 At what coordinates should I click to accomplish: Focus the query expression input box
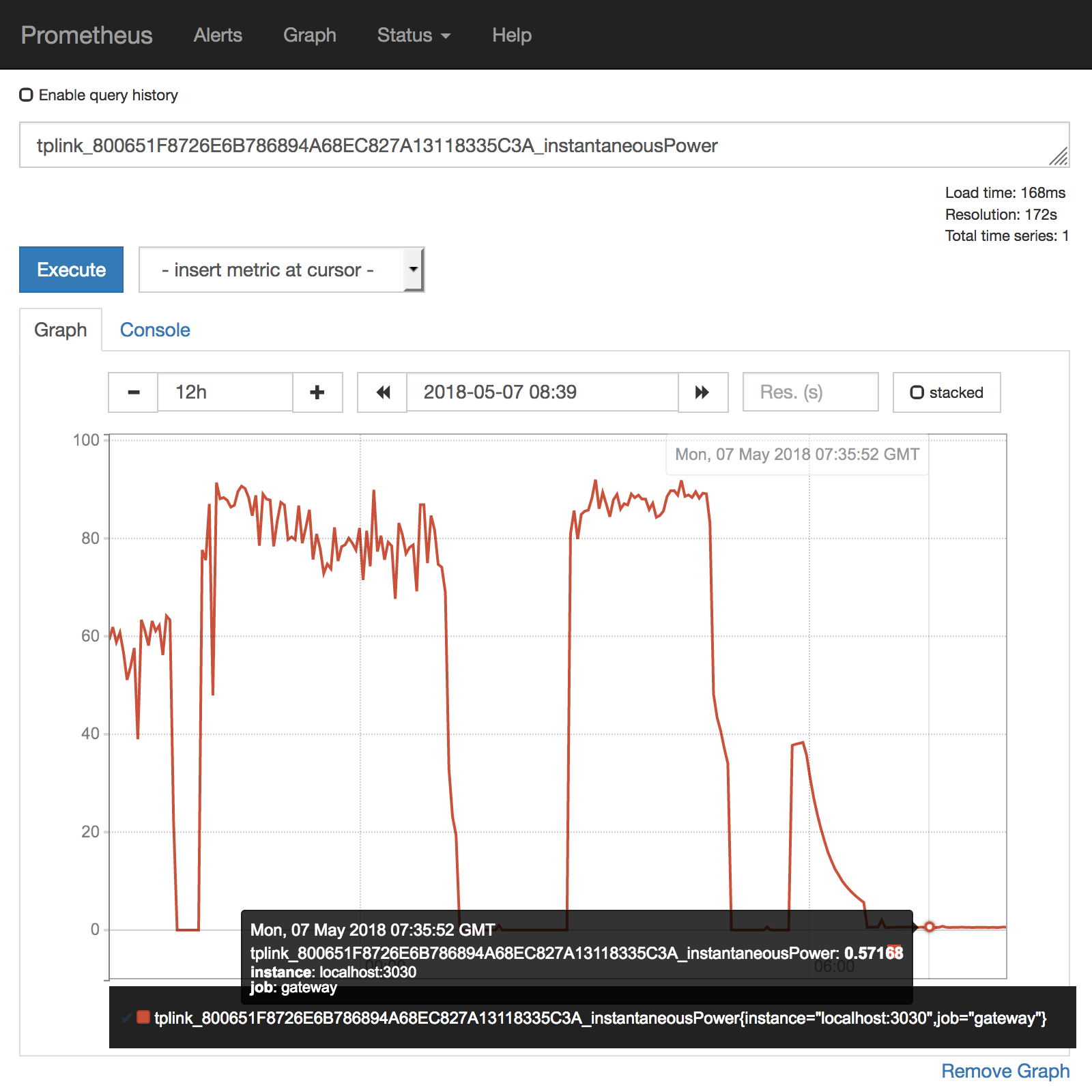pyautogui.click(x=544, y=145)
